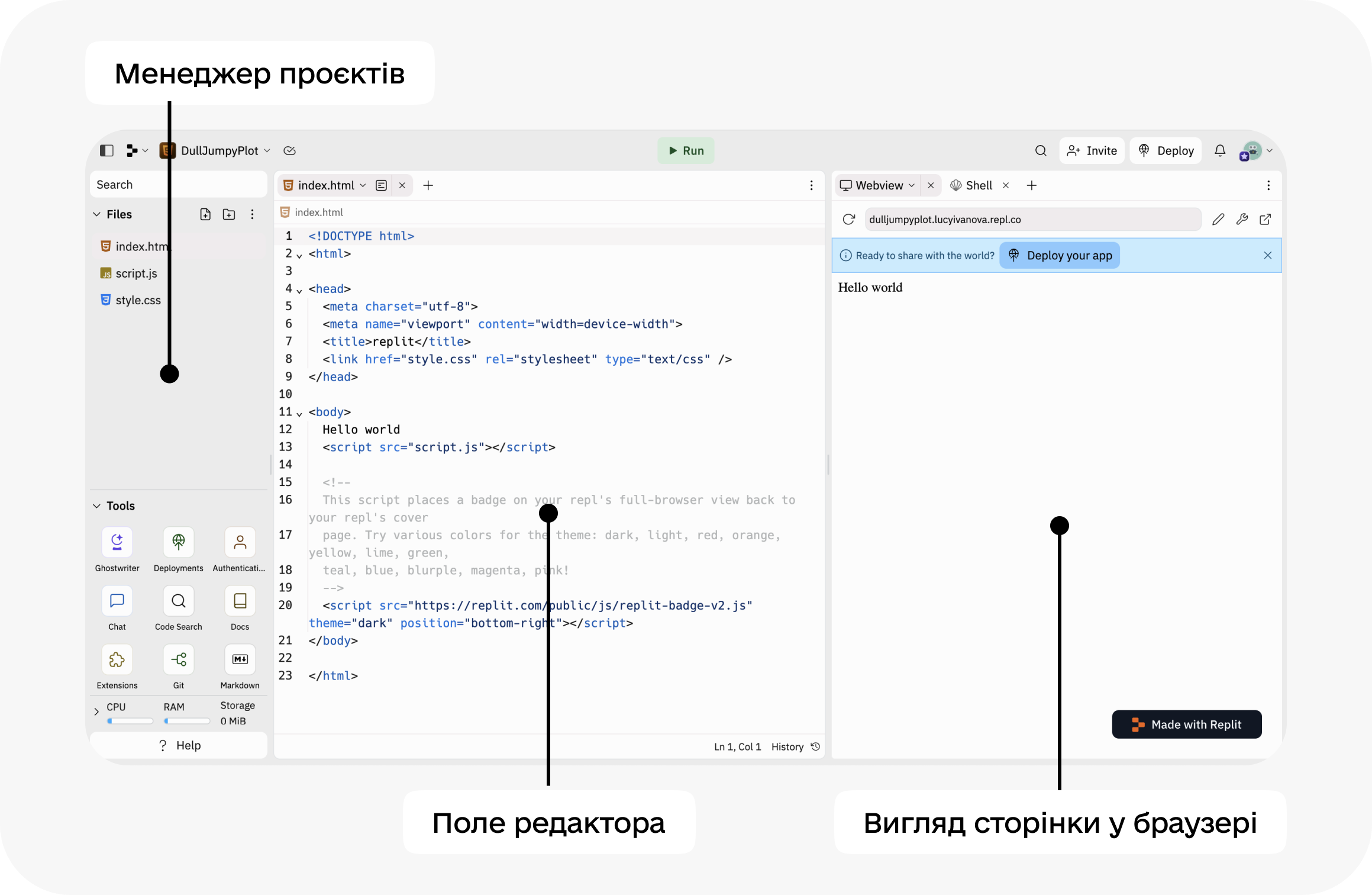
Task: Click the RAM usage bar
Action: click(187, 721)
